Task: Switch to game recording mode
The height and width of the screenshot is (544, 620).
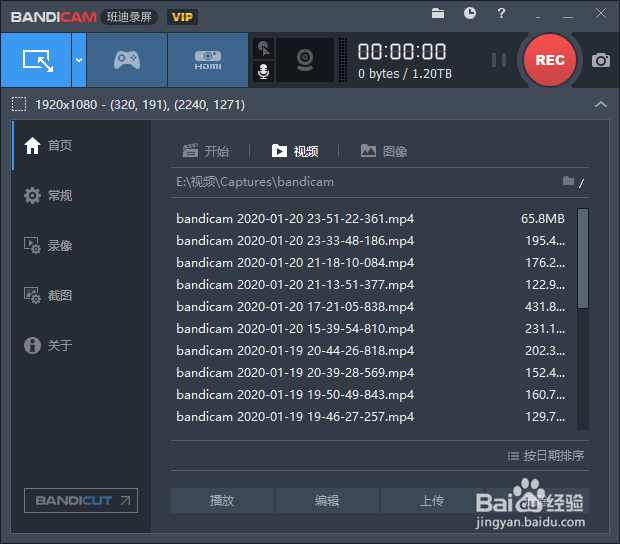Action: 127,60
